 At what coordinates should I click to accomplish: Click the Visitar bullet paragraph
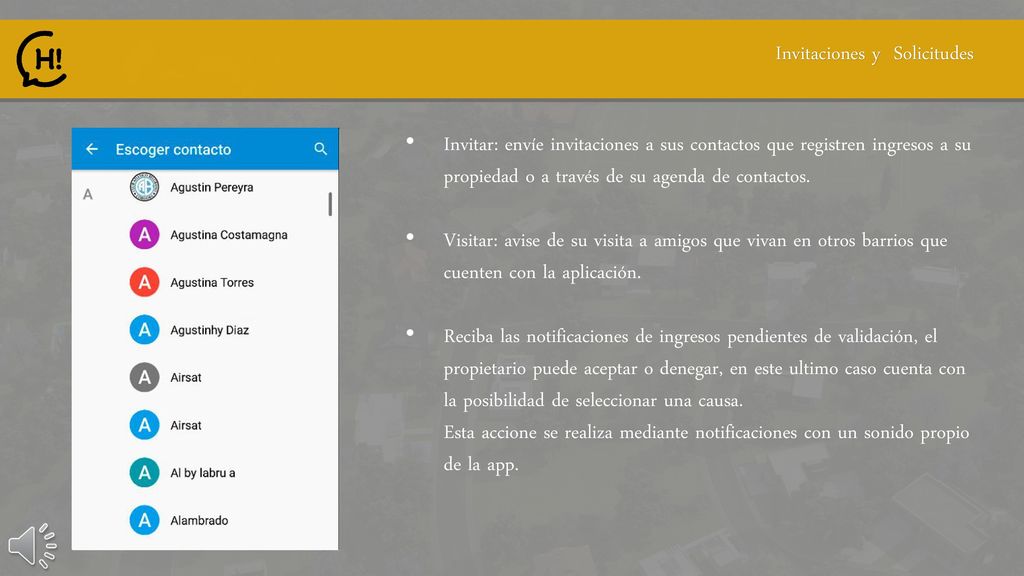point(695,256)
